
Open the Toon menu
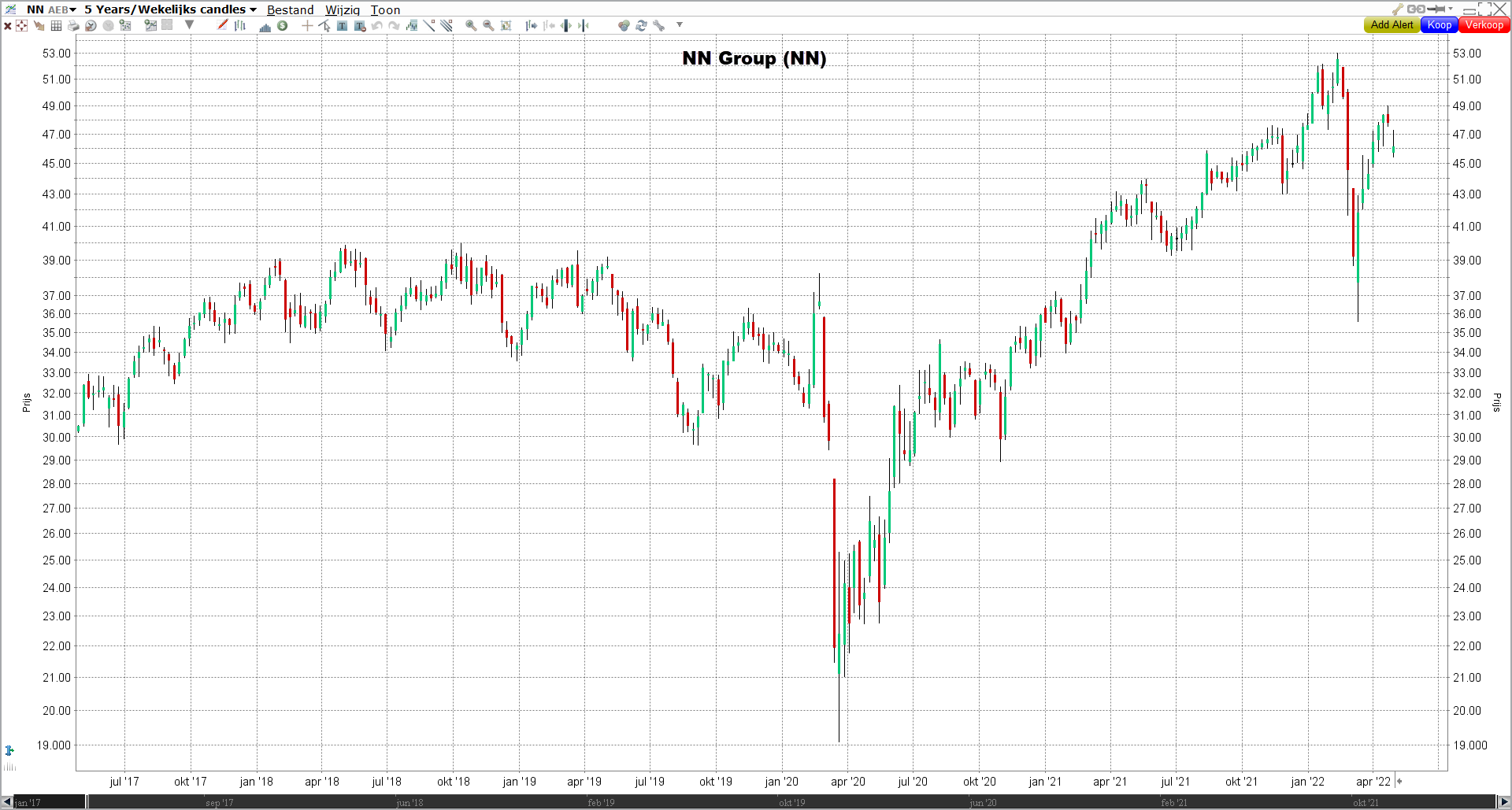coord(386,10)
